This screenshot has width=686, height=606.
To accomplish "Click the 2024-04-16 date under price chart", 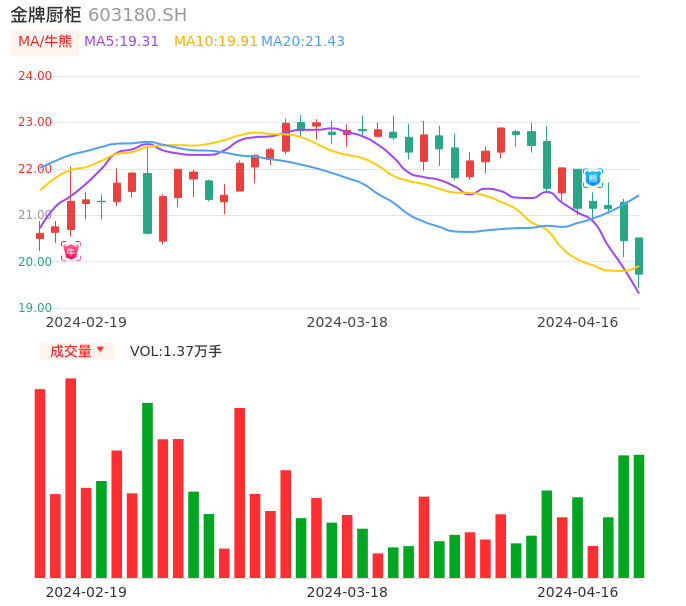I will tap(578, 322).
